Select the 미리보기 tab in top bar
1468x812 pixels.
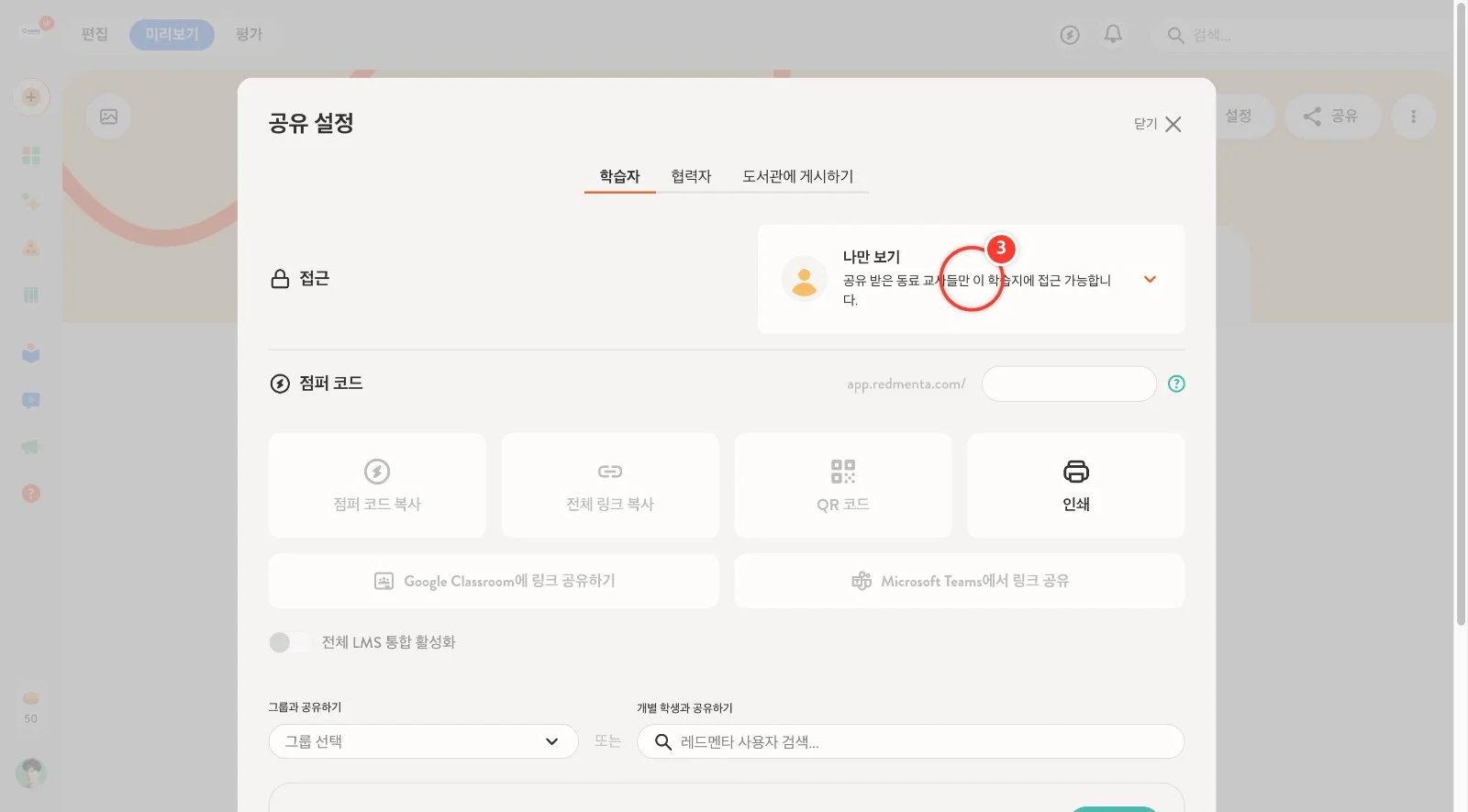tap(172, 35)
